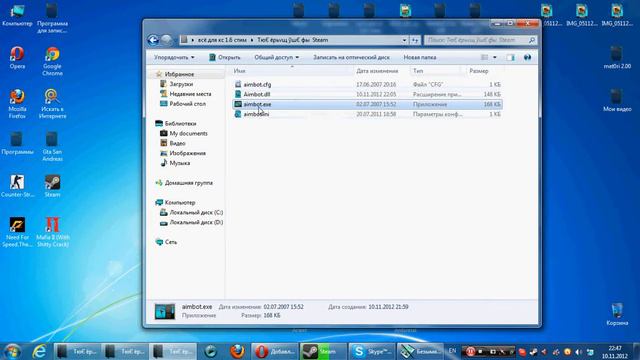Click the Открыть toolbar button
This screenshot has width=640, height=360.
(x=224, y=58)
